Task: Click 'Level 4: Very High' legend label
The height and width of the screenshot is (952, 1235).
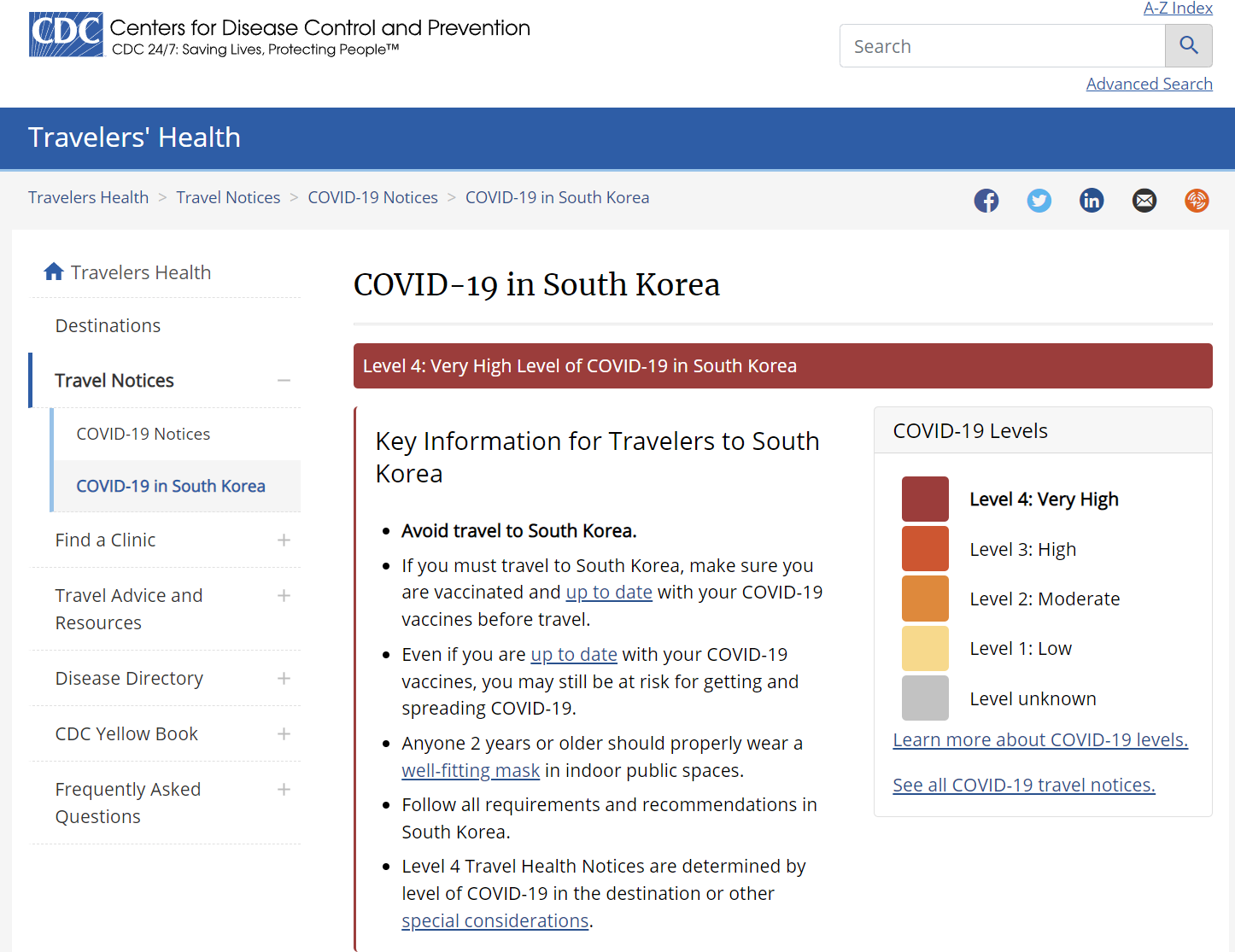Action: [x=1044, y=499]
